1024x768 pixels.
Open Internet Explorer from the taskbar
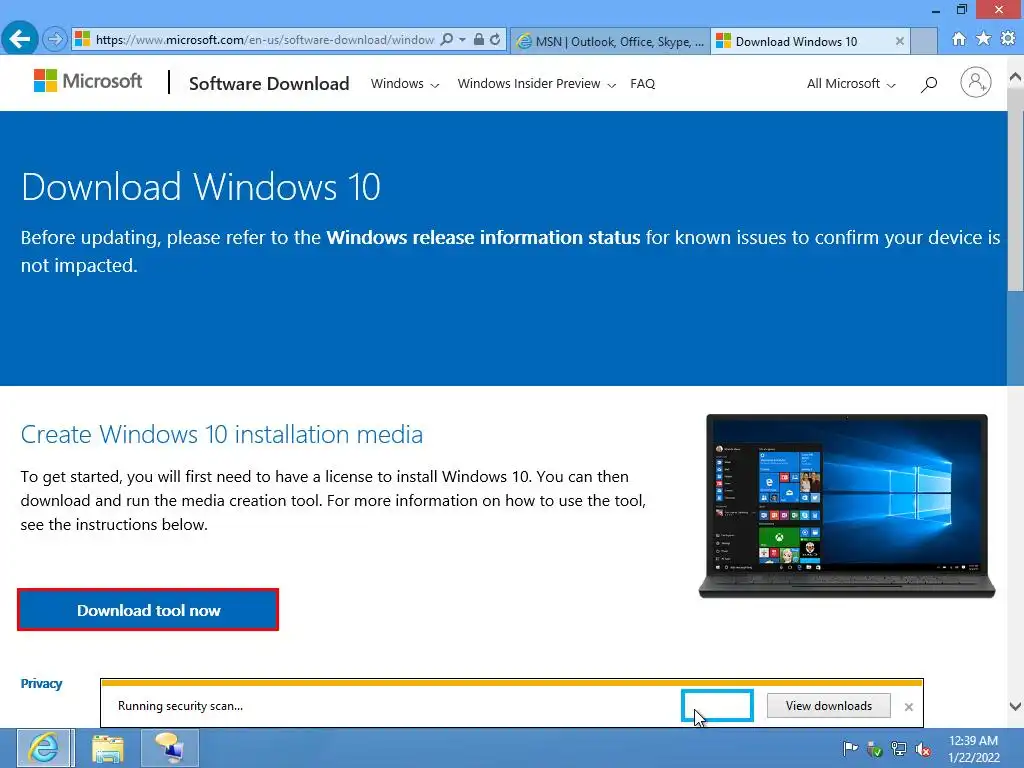(x=44, y=748)
